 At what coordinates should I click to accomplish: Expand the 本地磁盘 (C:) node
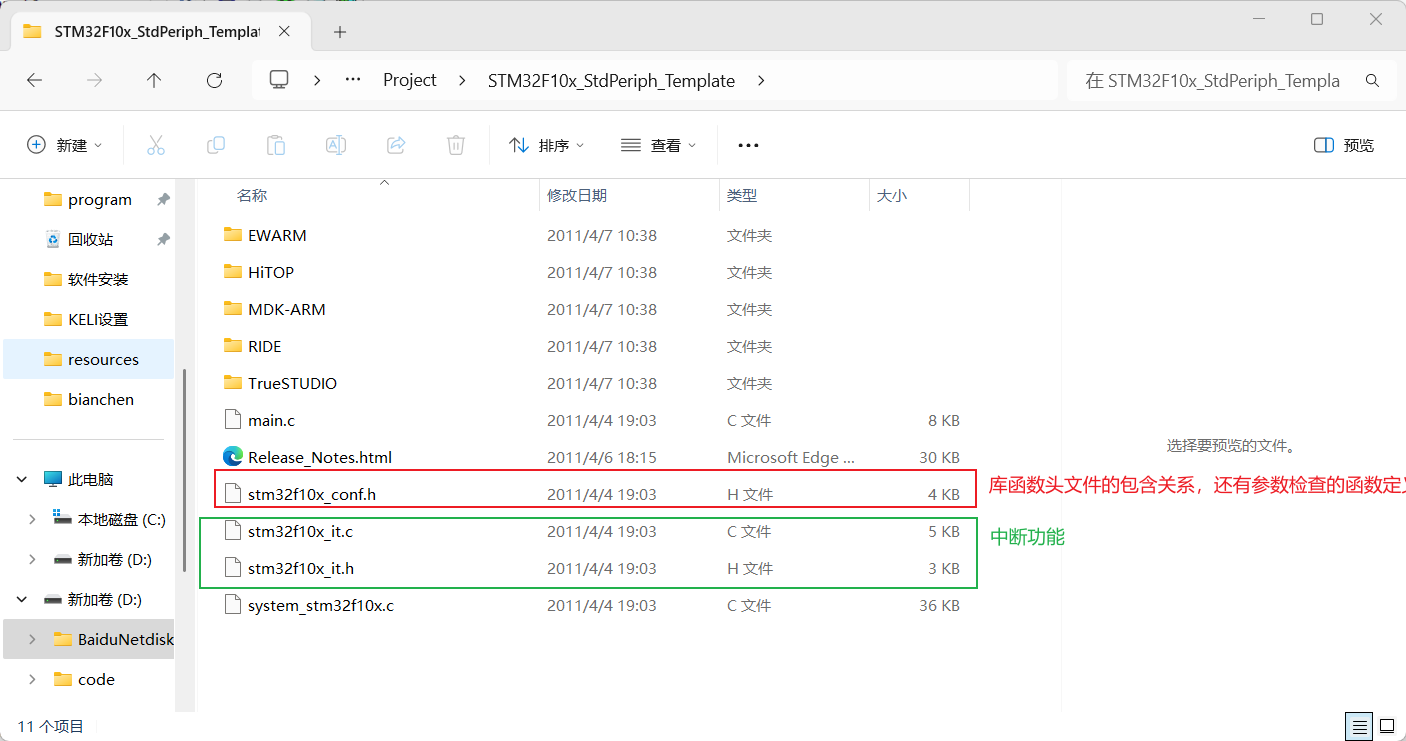click(32, 520)
